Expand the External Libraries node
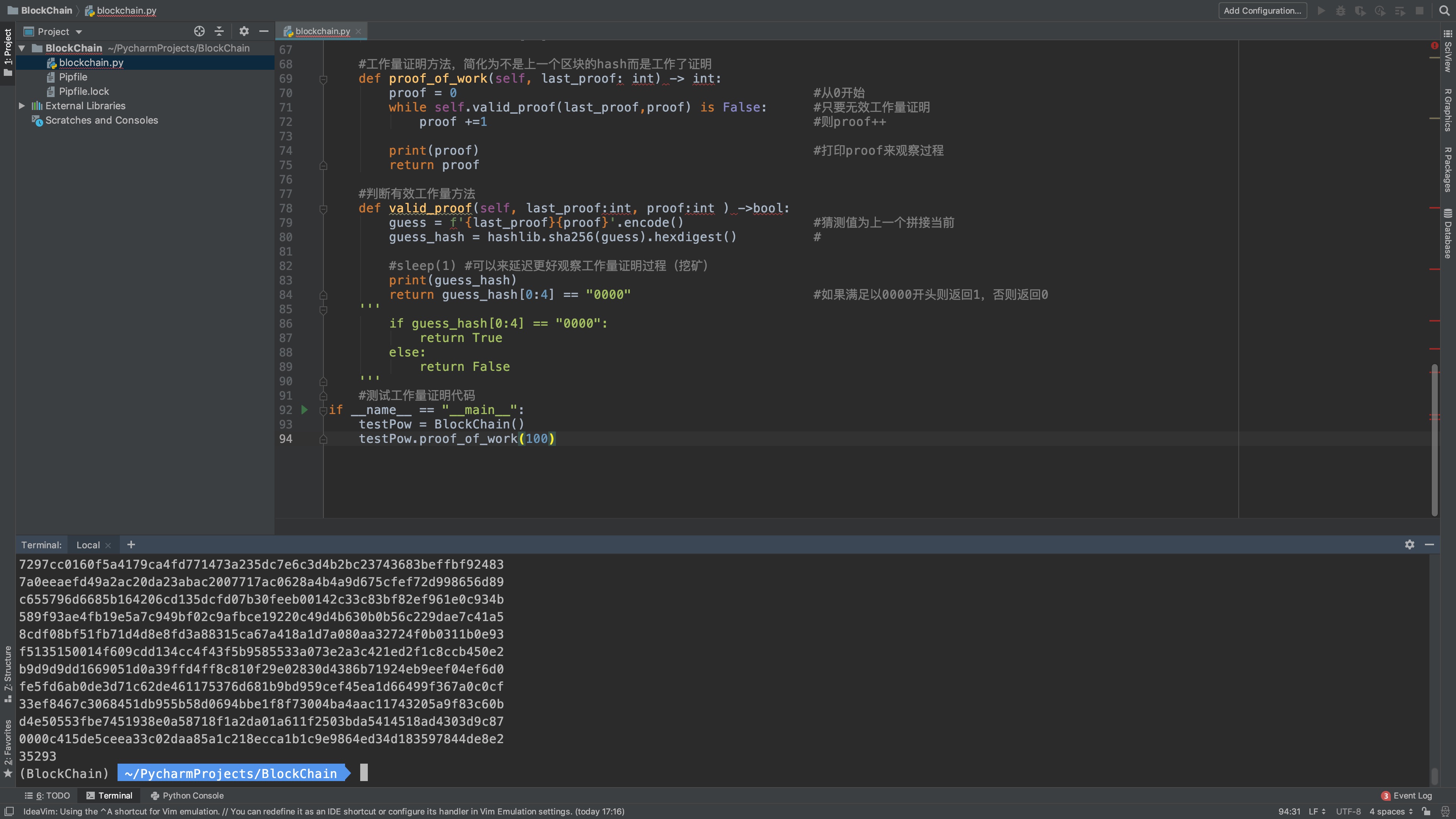 pos(22,106)
